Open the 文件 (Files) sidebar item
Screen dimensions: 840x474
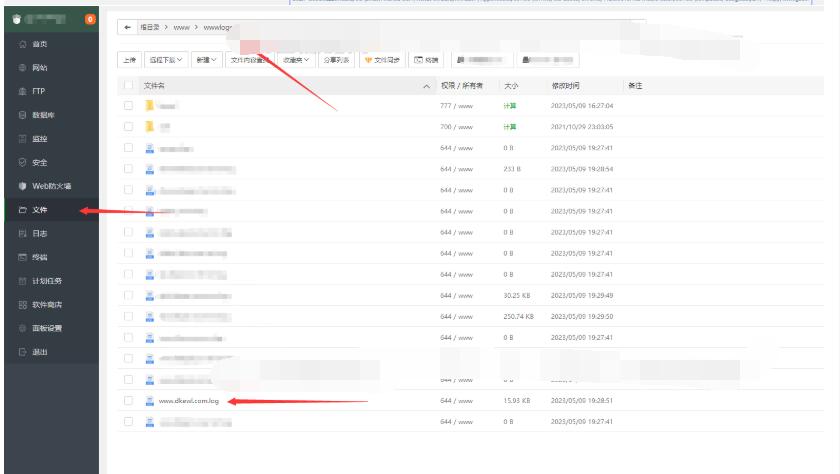[x=40, y=210]
